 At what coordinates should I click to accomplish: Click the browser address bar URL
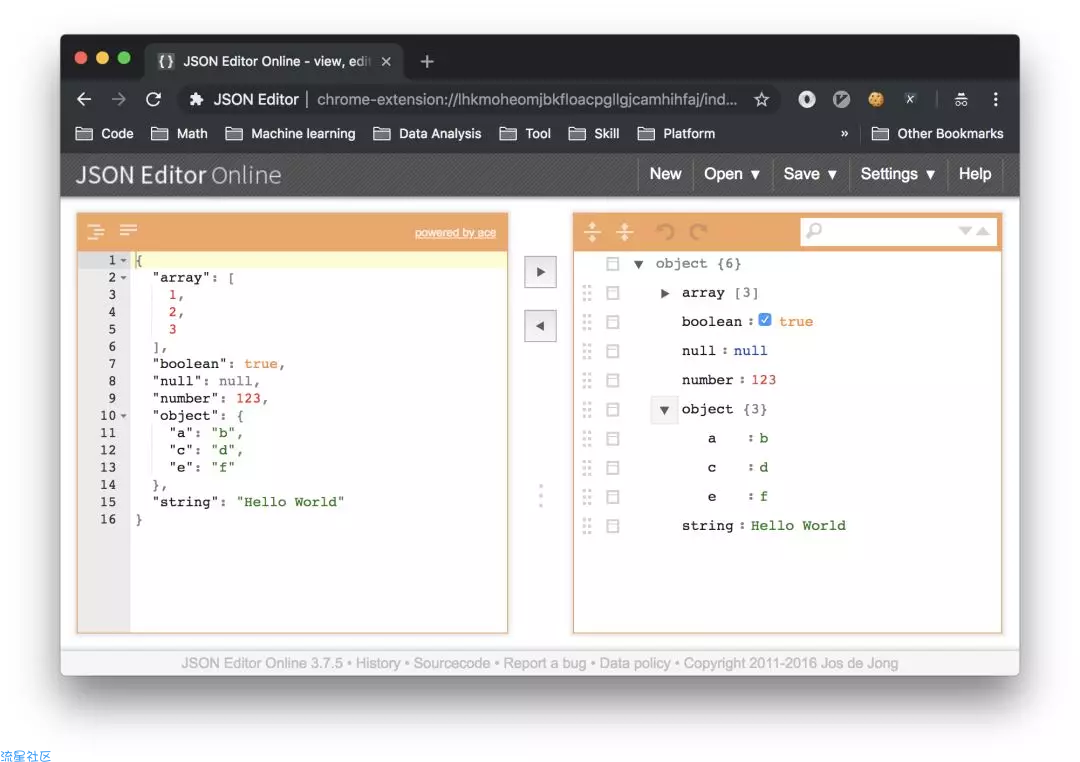coord(527,100)
